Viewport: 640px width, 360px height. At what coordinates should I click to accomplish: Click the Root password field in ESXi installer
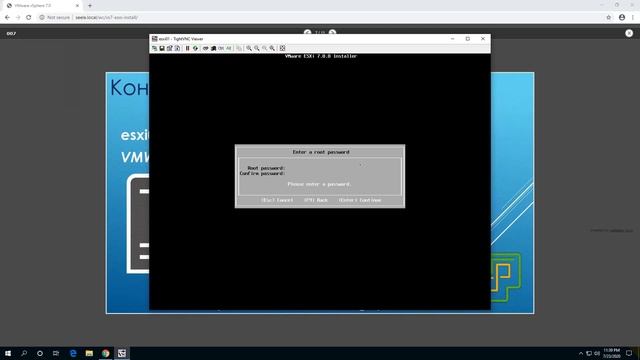coord(342,168)
